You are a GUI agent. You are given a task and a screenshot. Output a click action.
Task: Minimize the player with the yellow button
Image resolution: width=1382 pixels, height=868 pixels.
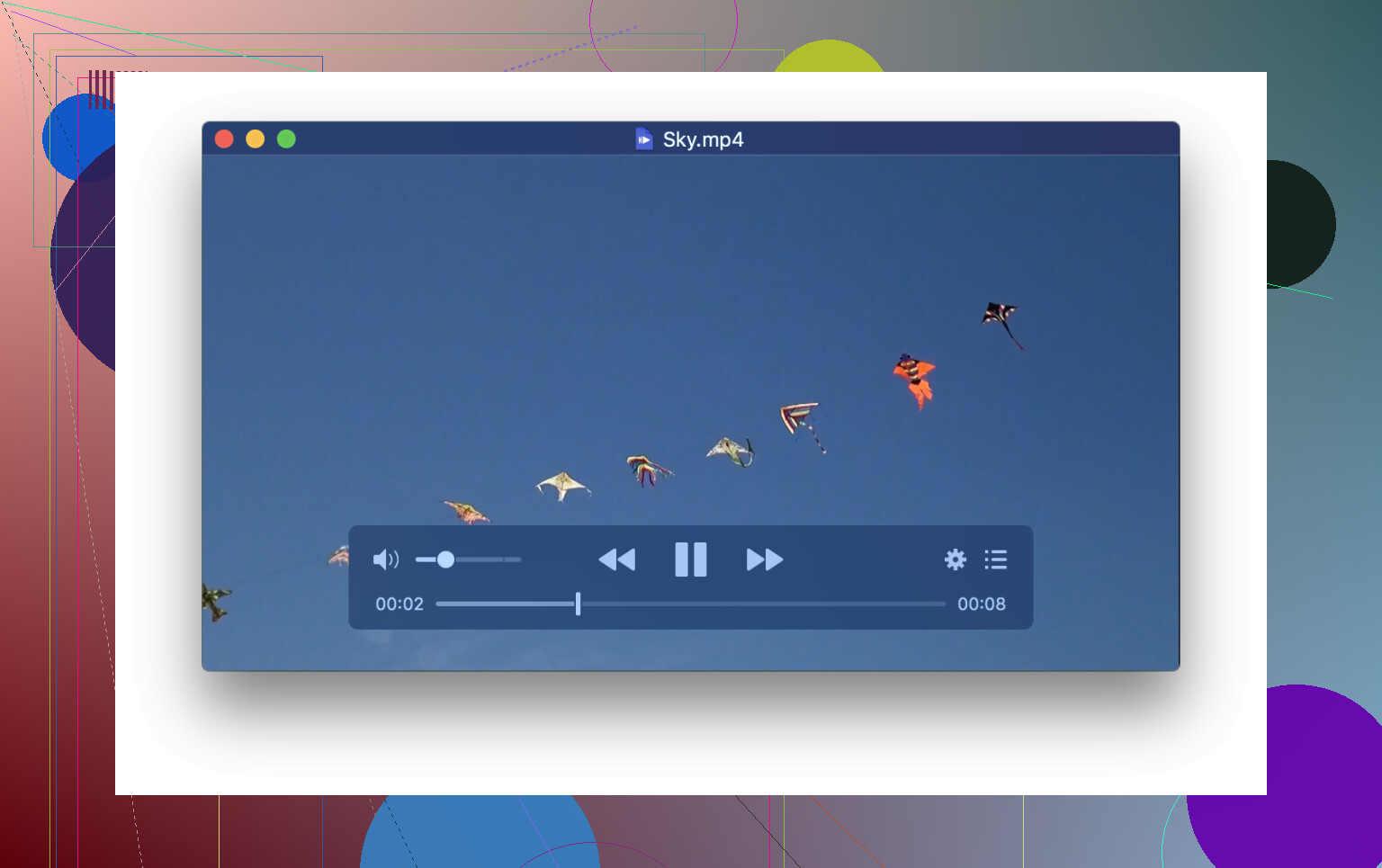[x=256, y=139]
